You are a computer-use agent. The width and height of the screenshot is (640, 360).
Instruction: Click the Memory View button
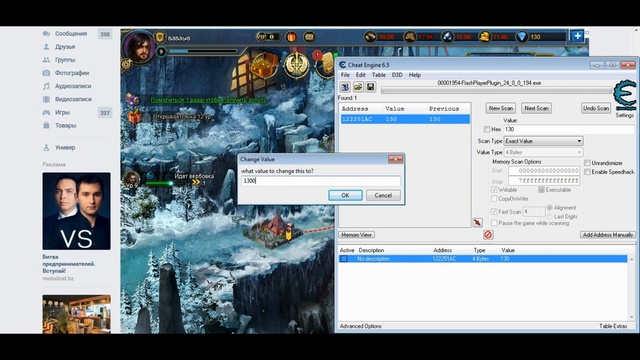[x=356, y=235]
